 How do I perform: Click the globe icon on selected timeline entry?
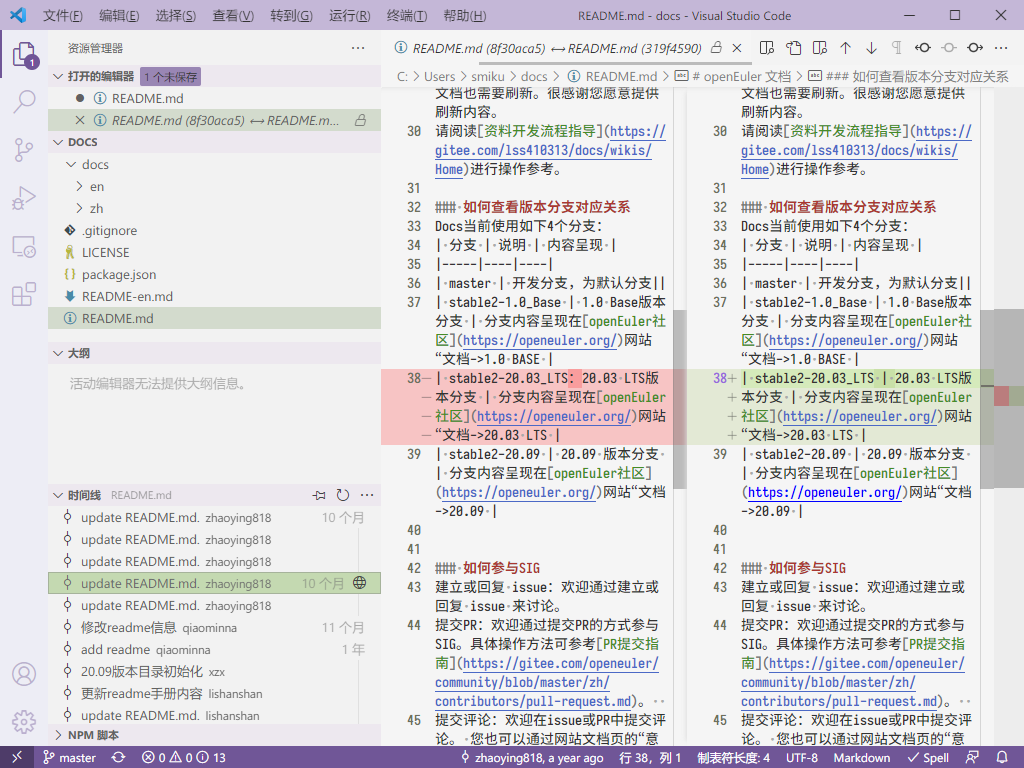[359, 583]
